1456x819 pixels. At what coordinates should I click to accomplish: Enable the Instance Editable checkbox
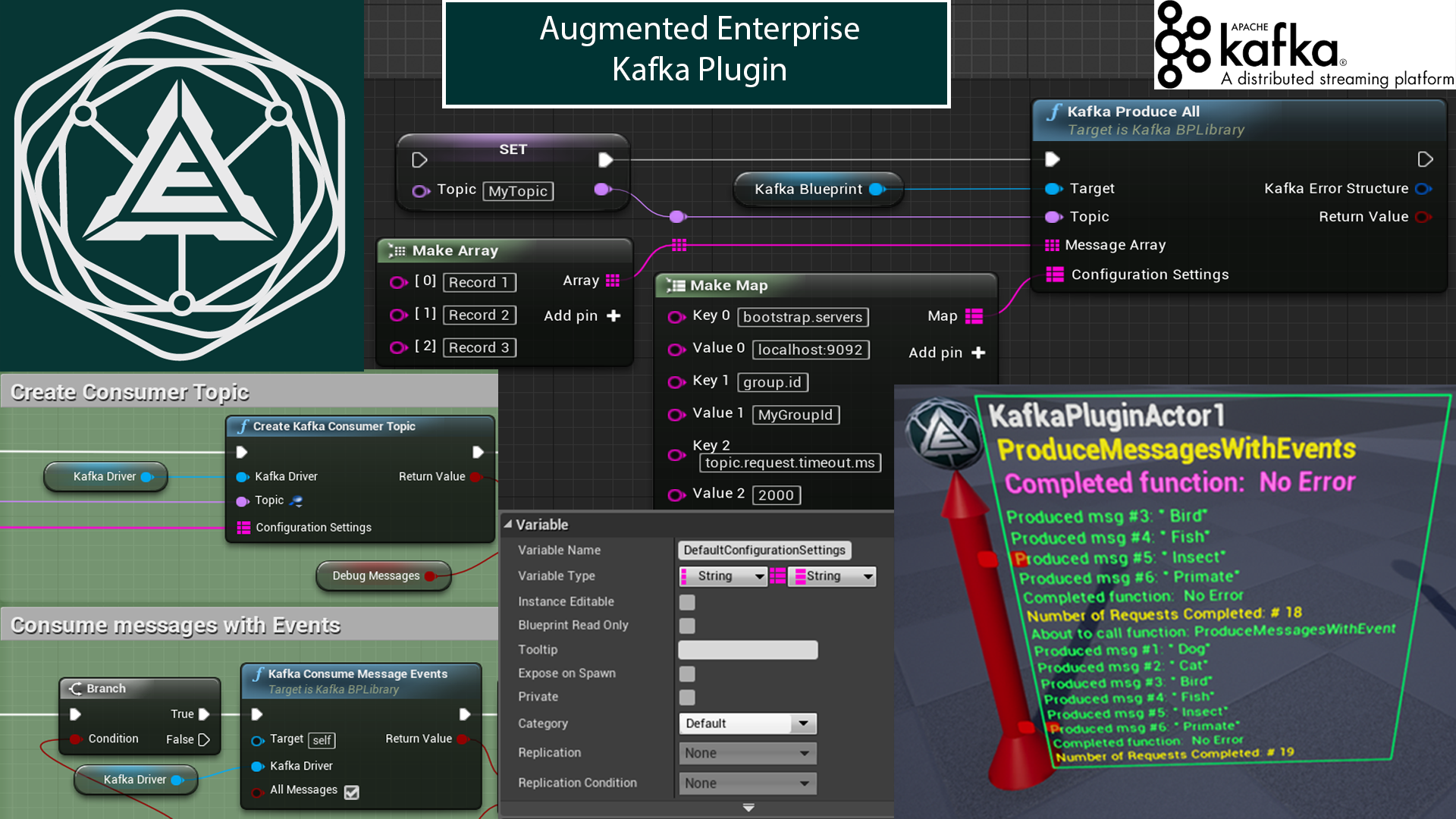pos(687,601)
